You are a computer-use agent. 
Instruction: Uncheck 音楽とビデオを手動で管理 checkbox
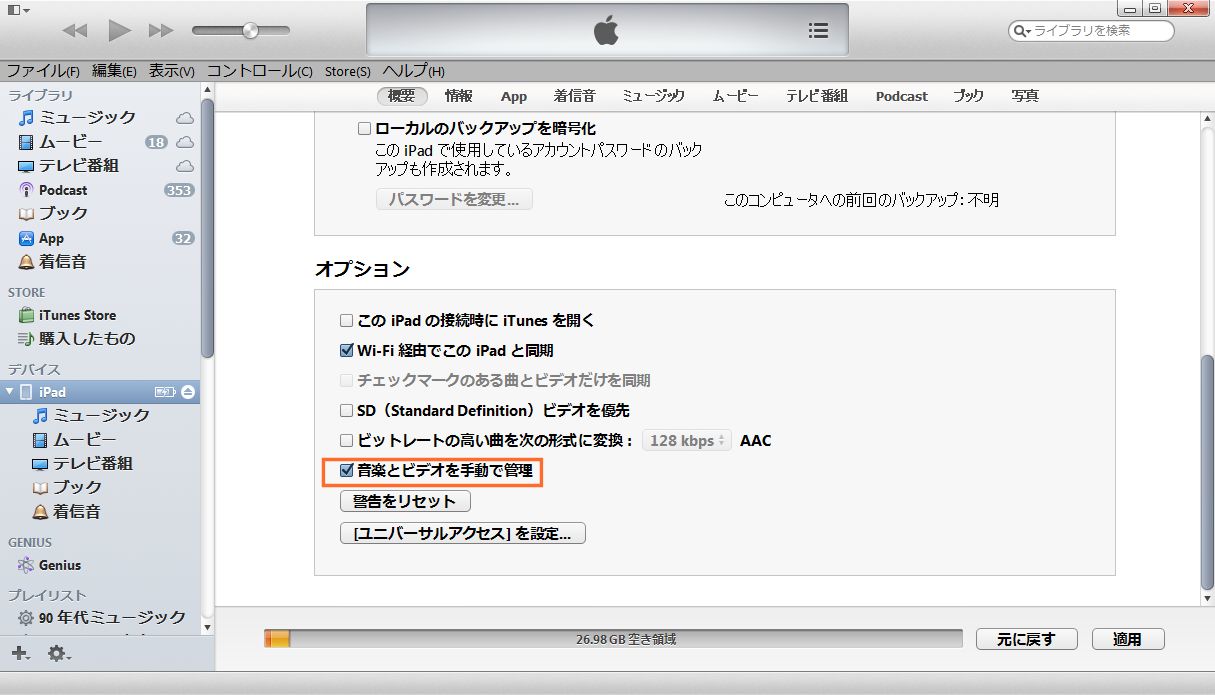347,470
